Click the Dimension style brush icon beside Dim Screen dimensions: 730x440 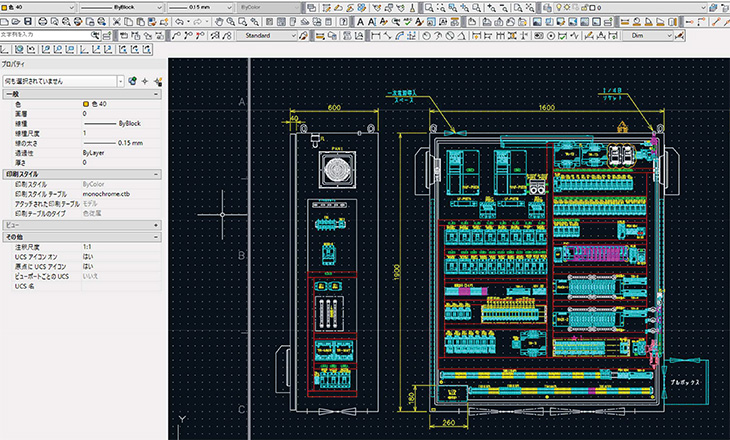click(x=679, y=35)
